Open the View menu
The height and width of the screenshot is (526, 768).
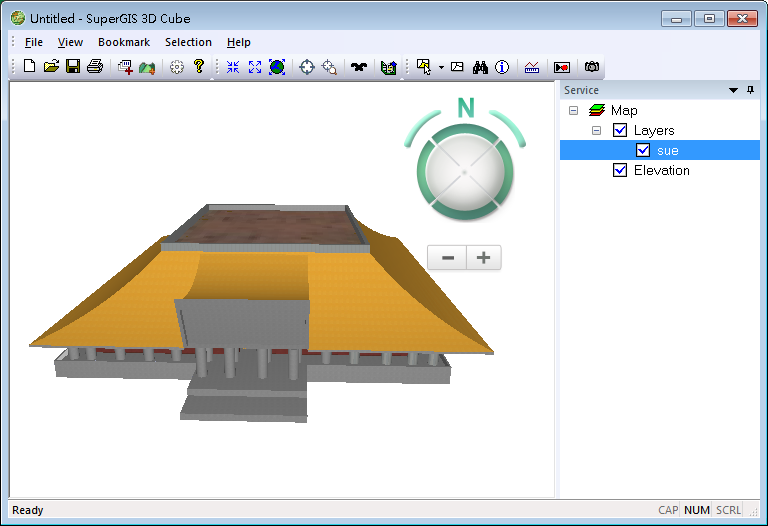(70, 43)
